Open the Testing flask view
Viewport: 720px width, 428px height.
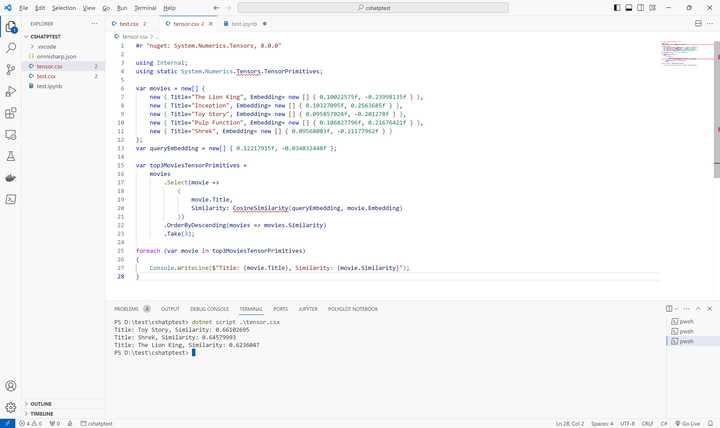coord(11,156)
